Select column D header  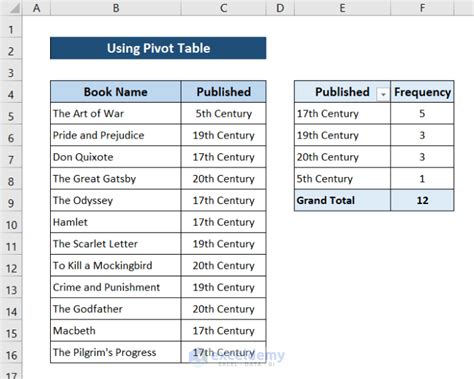280,8
